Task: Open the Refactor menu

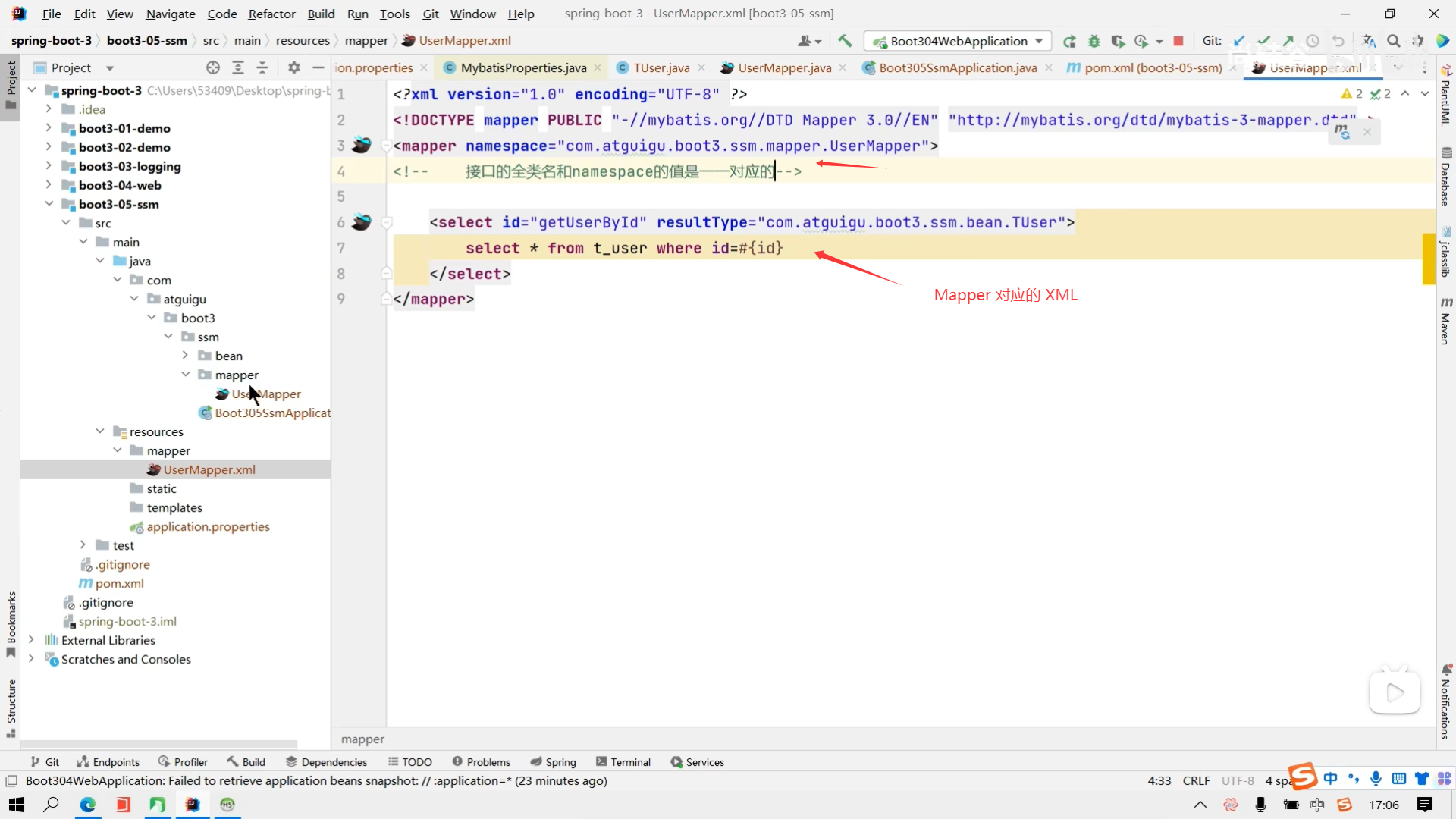Action: 271,14
